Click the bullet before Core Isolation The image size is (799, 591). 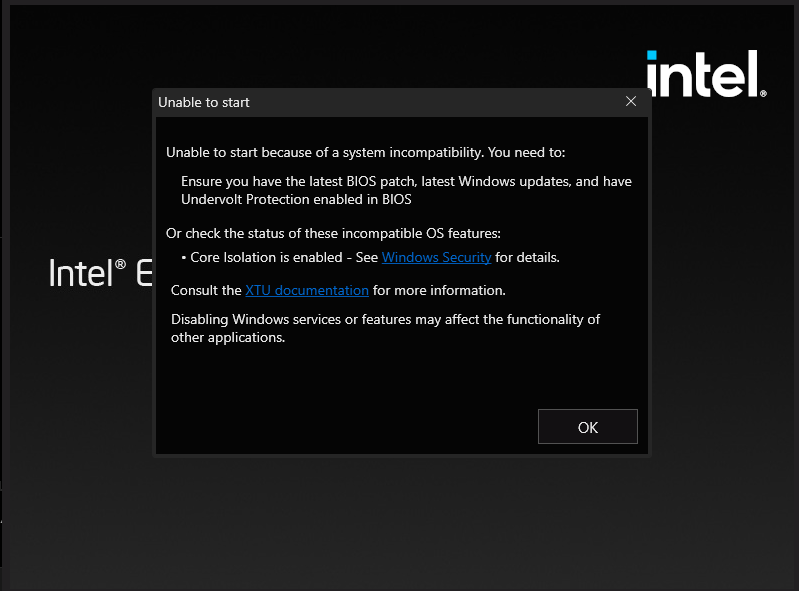point(184,258)
